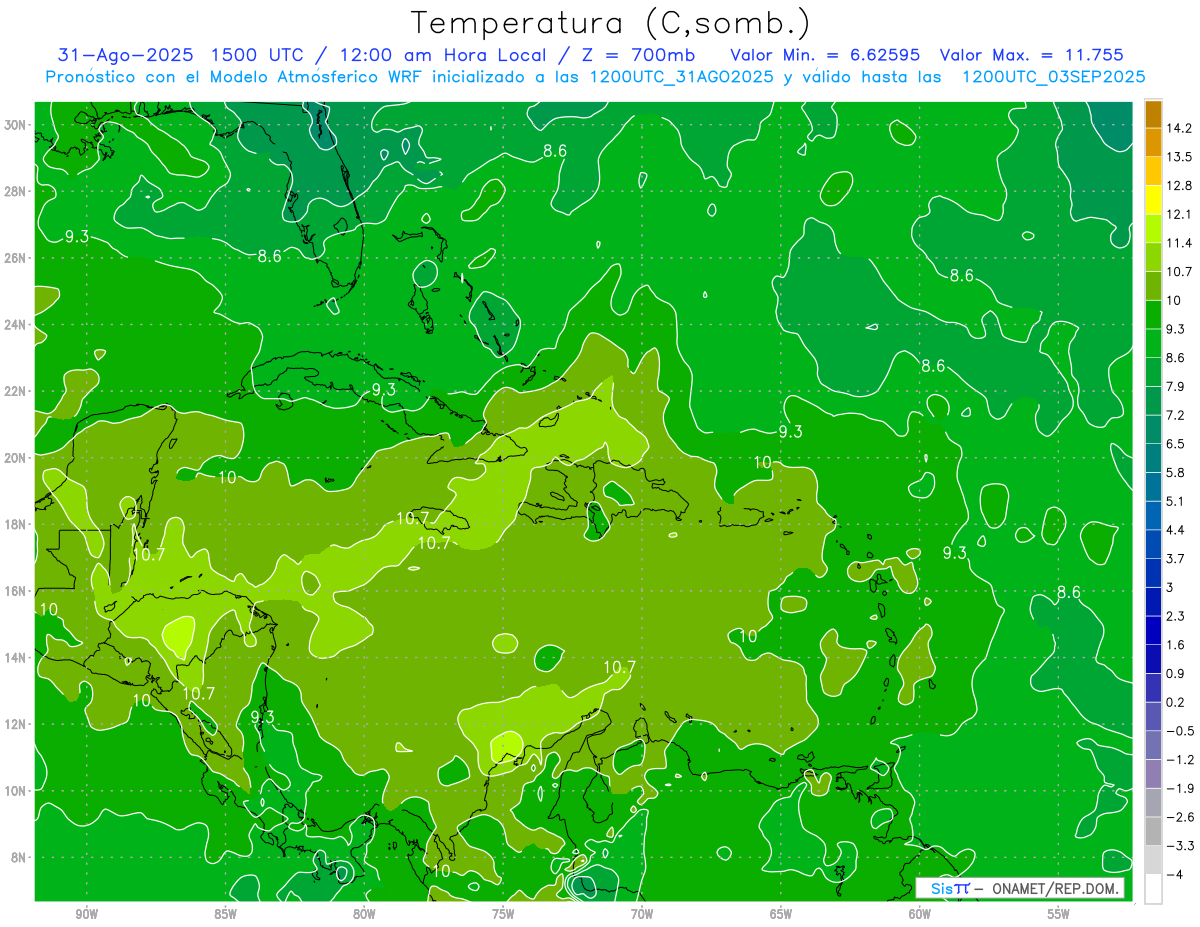Screen dimensions: 1200x927
Task: Click the '14N' latitude axis label
Action: 15,658
